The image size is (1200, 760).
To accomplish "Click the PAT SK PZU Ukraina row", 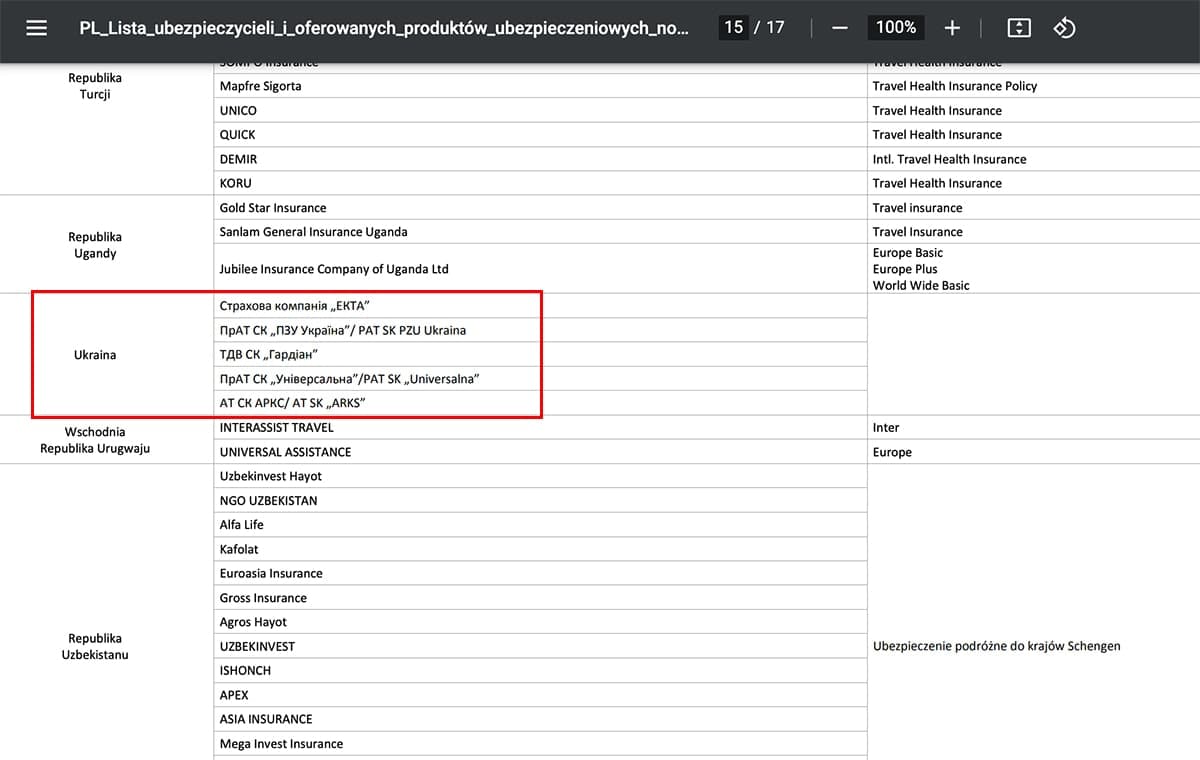I will click(540, 330).
